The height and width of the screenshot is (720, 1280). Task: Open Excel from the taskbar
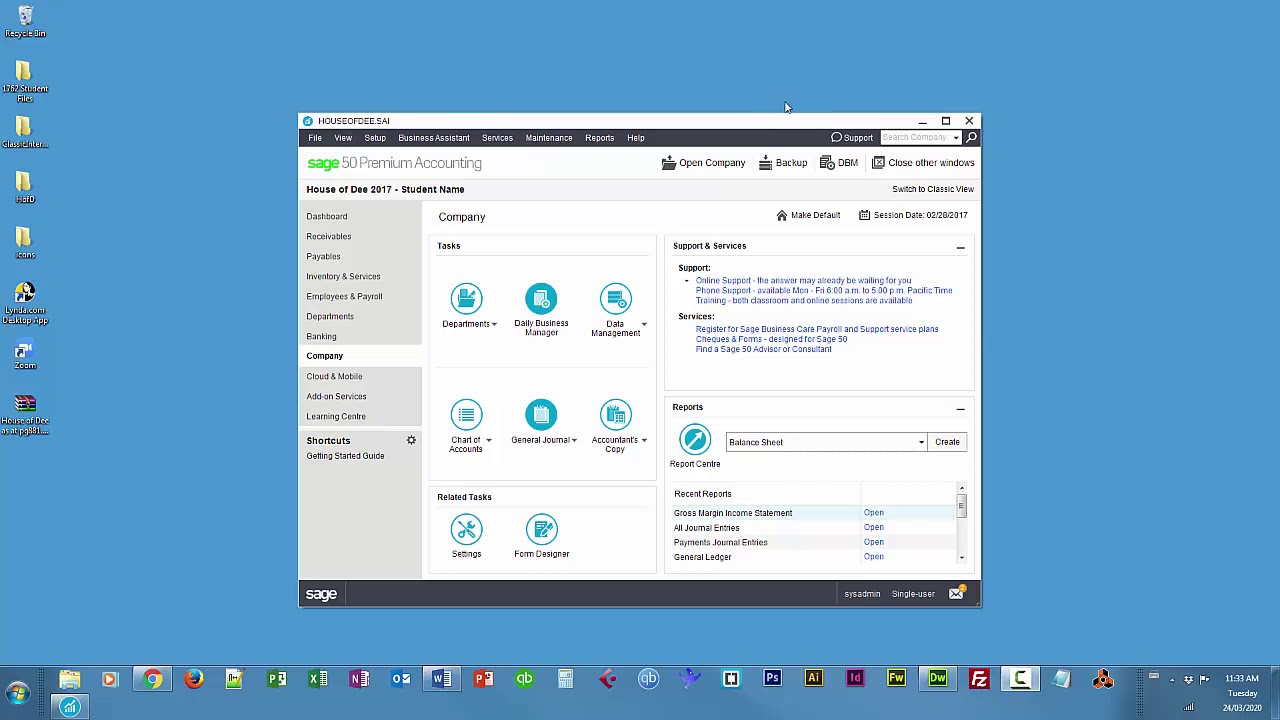[x=318, y=680]
